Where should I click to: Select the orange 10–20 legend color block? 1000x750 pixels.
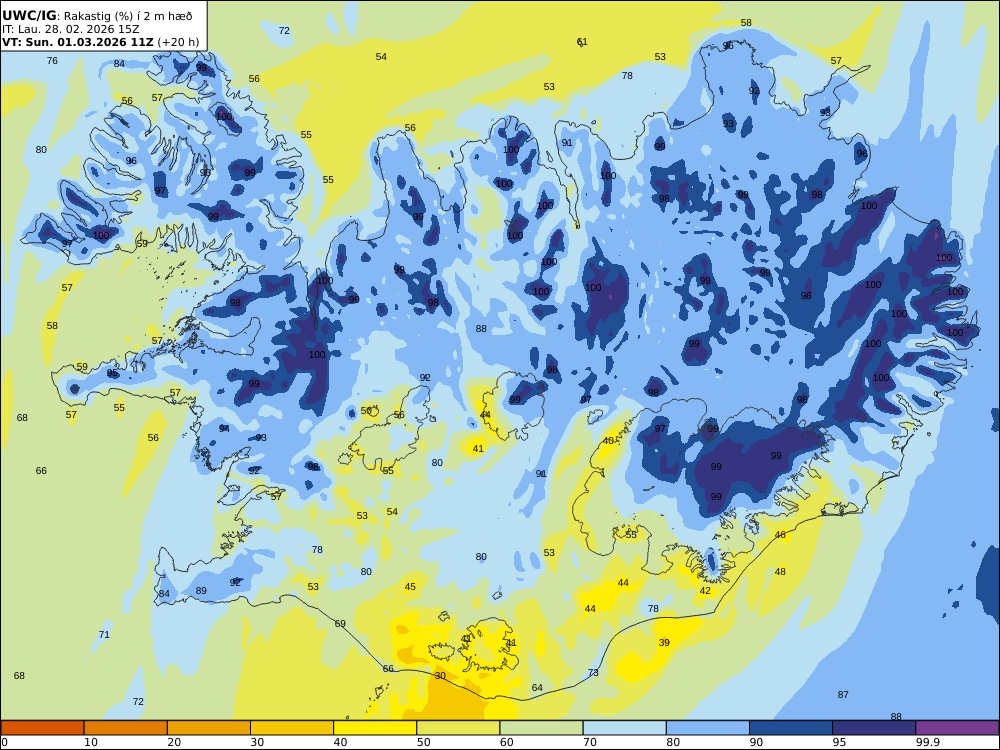click(126, 728)
